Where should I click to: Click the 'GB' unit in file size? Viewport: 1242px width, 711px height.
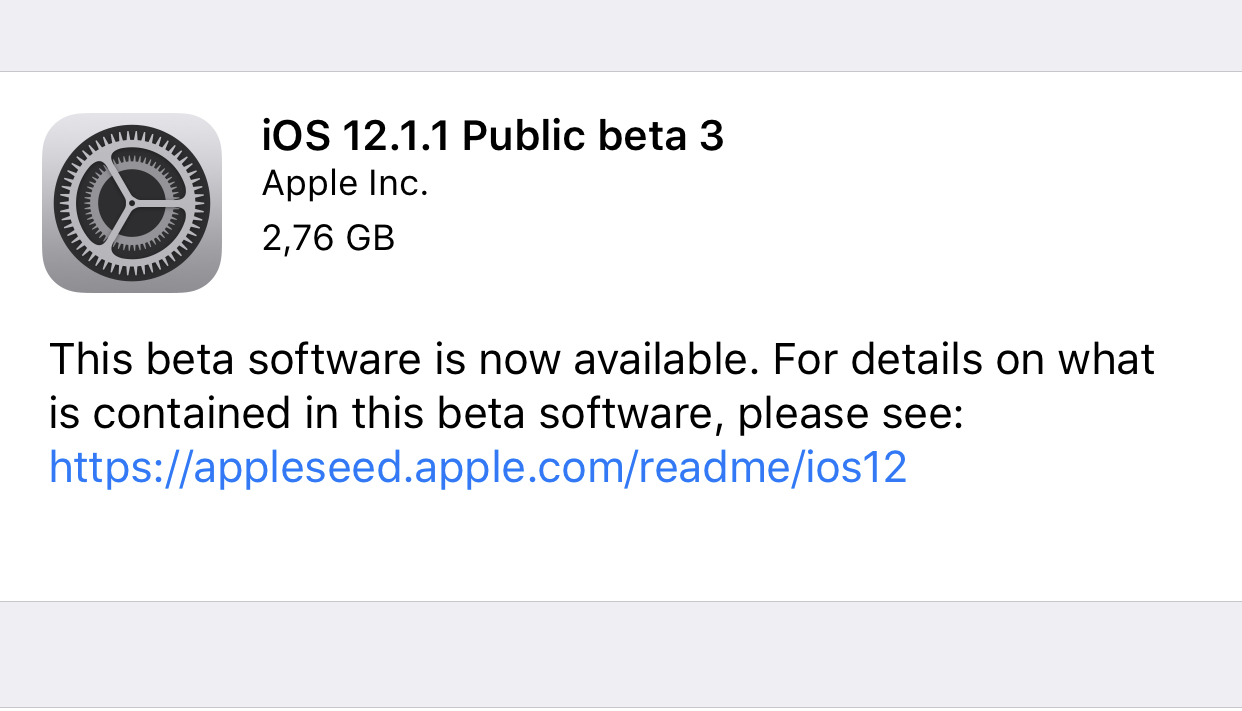371,238
